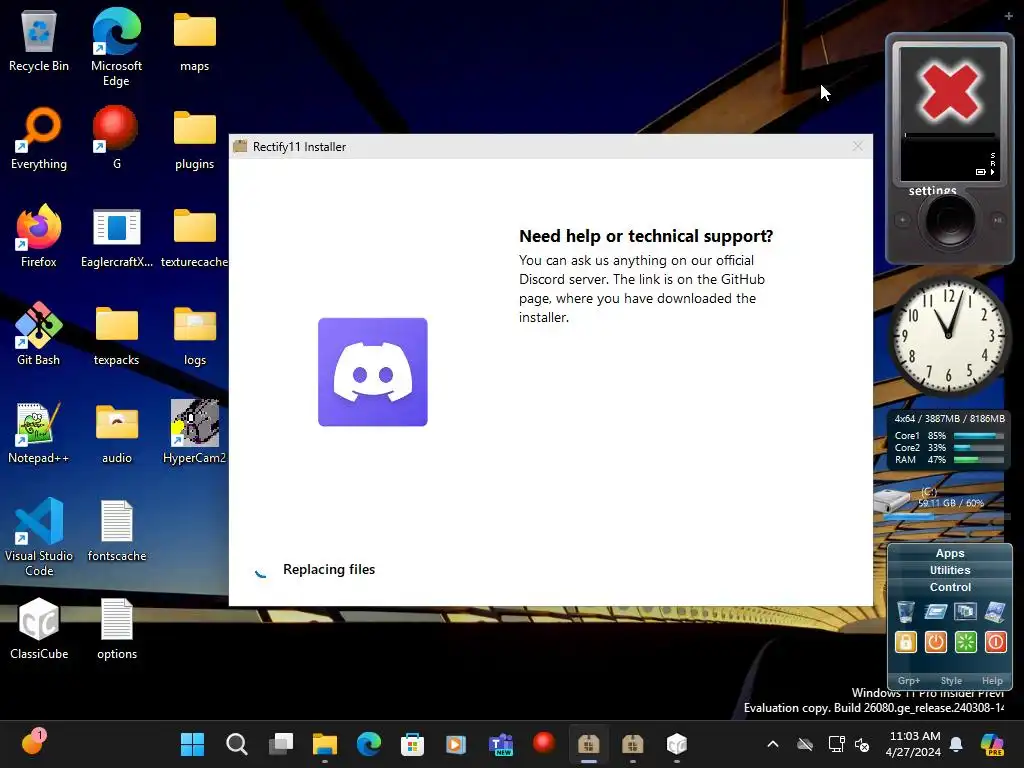
Task: Click the red X on the media gadget screen
Action: point(950,91)
